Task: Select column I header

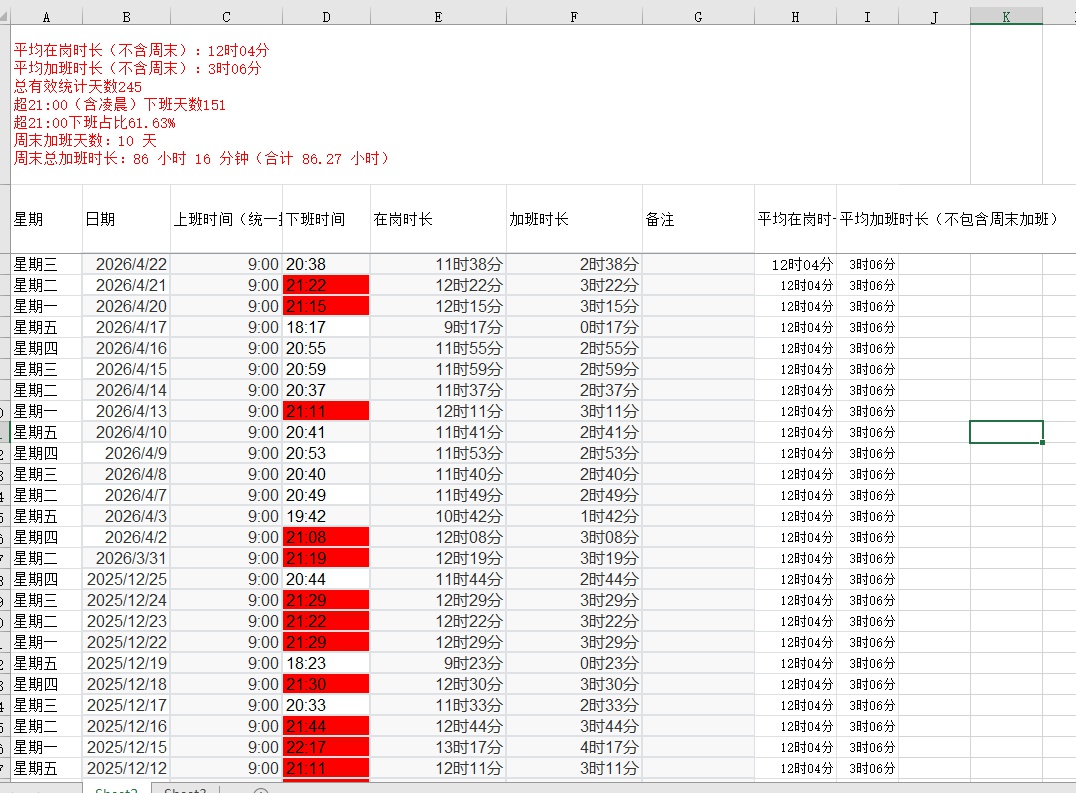Action: [x=867, y=17]
